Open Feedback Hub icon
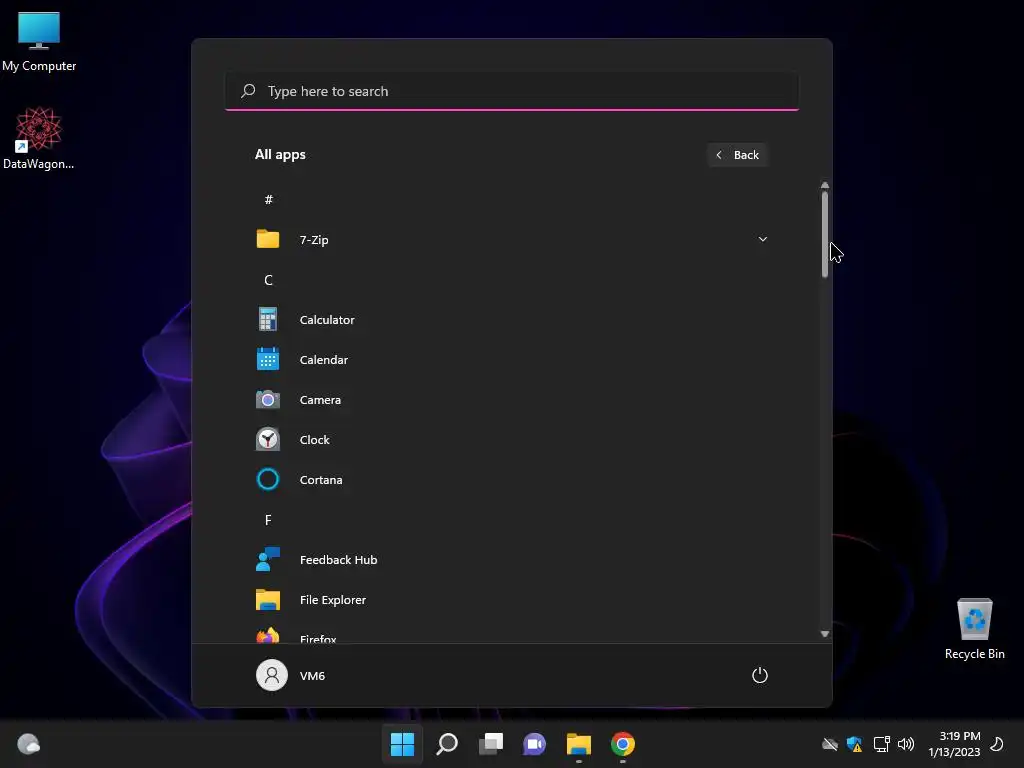 tap(268, 559)
